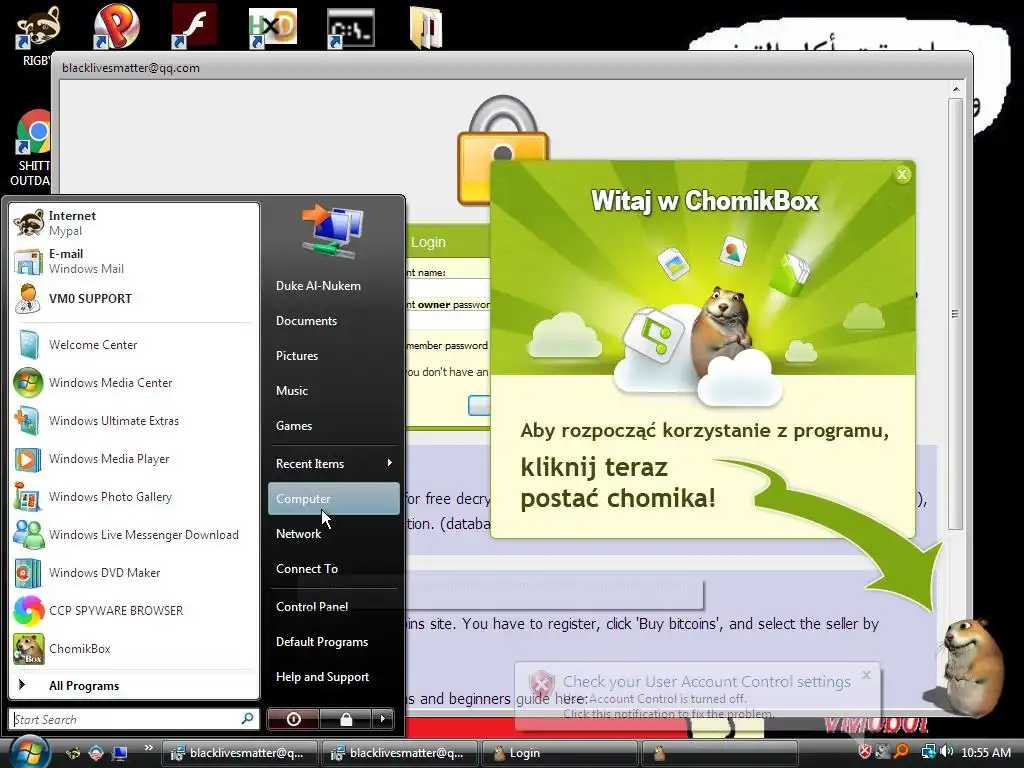Click the 10:55 AM clock

[x=985, y=752]
